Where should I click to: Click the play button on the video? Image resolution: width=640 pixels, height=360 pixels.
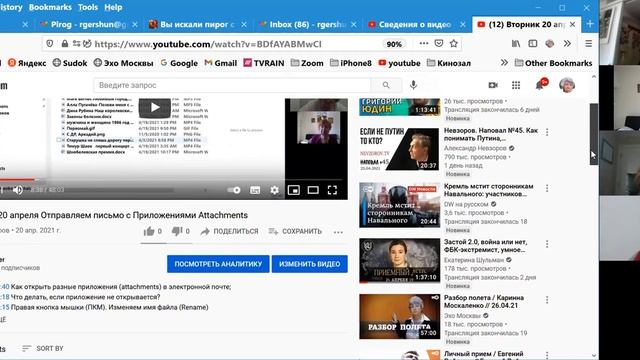click(155, 107)
